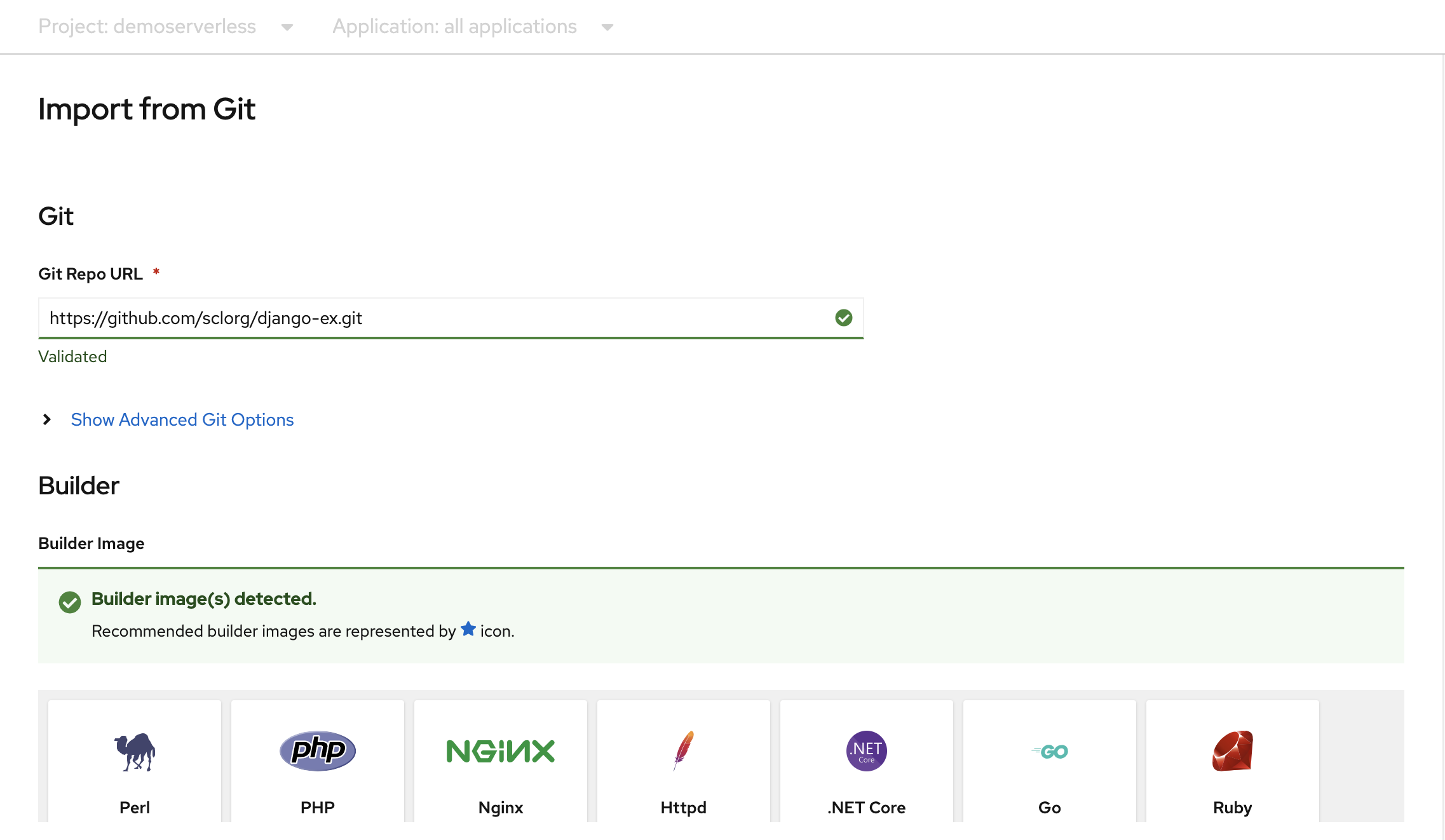This screenshot has height=840, width=1445.
Task: Select the Ruby builder image icon
Action: coord(1232,750)
